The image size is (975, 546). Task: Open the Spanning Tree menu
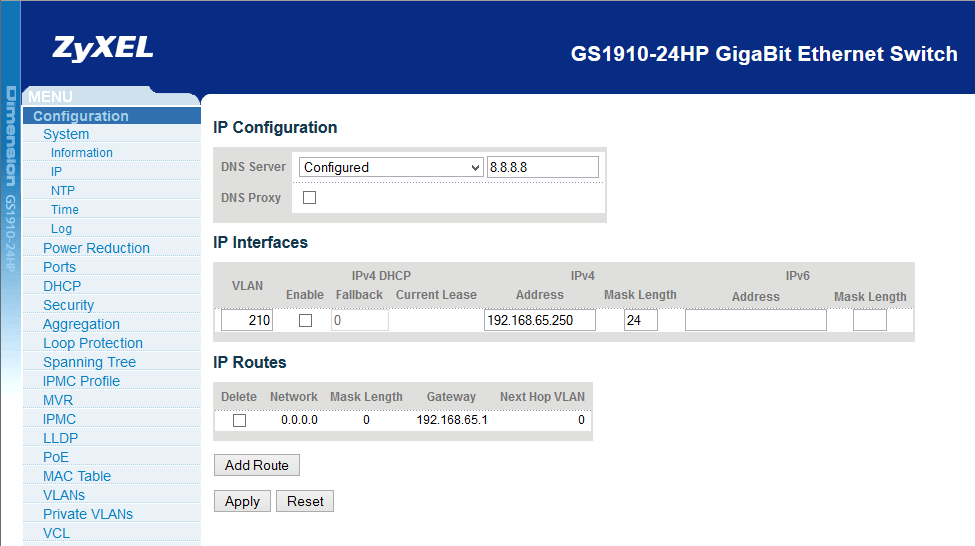(90, 362)
